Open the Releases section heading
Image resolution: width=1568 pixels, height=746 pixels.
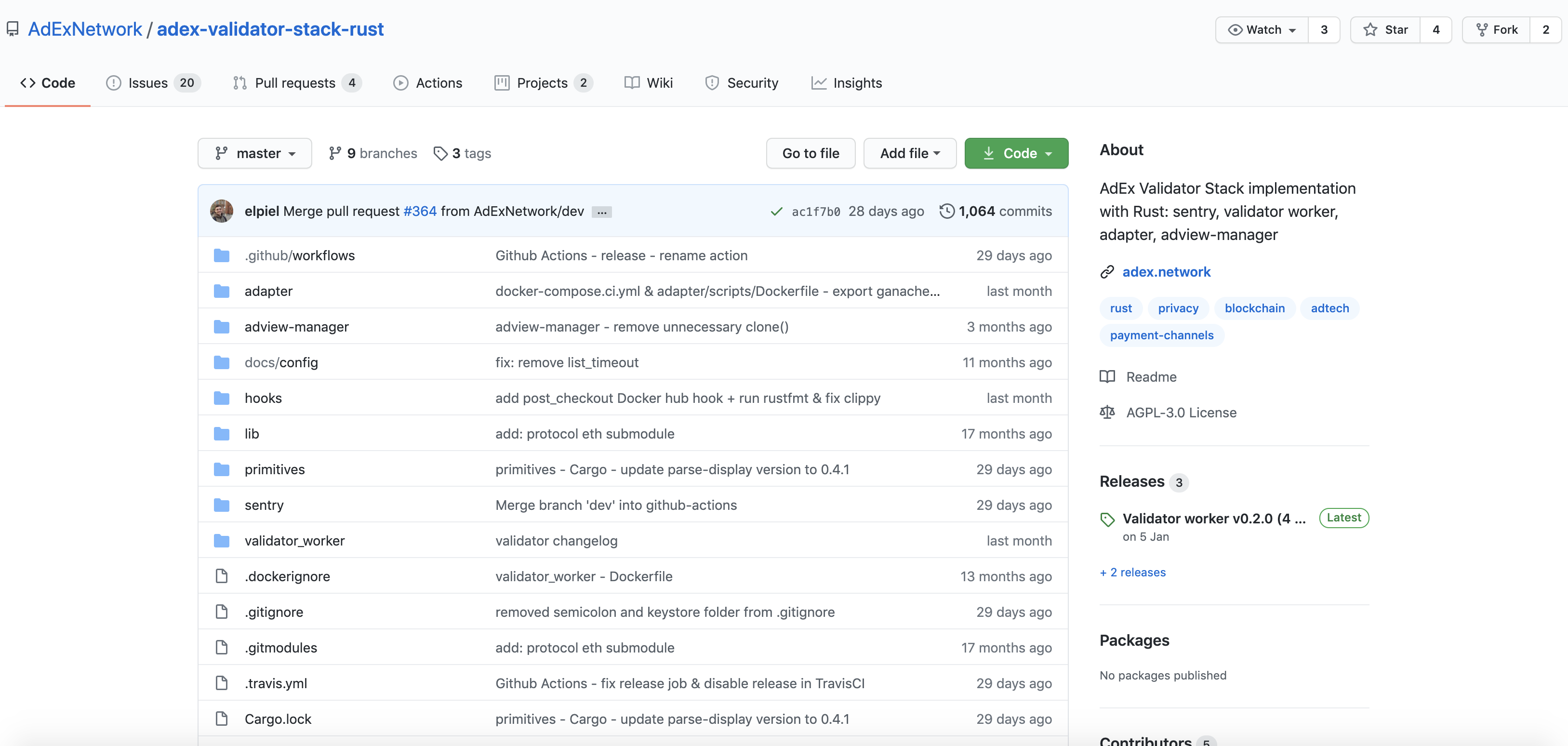1131,481
